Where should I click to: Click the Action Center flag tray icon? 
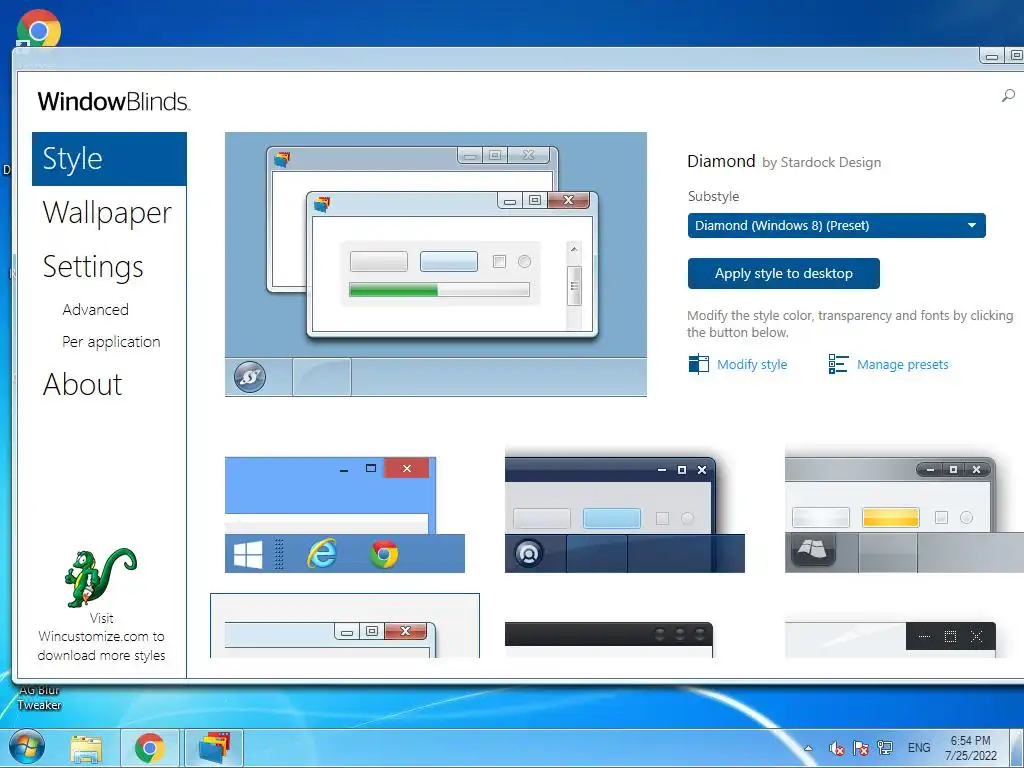pos(861,748)
